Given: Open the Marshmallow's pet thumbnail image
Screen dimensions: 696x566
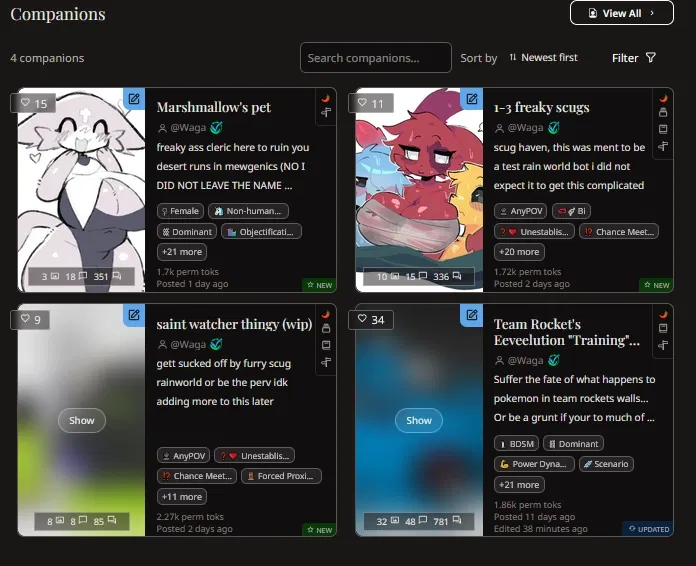Looking at the screenshot, I should pos(81,190).
